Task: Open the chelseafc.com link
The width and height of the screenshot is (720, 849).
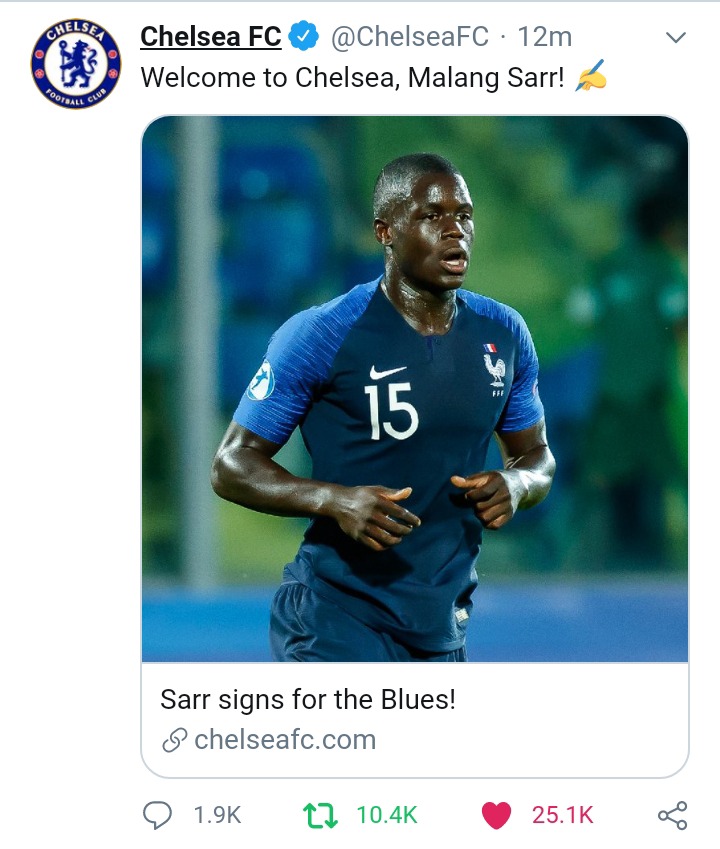Action: (x=285, y=740)
